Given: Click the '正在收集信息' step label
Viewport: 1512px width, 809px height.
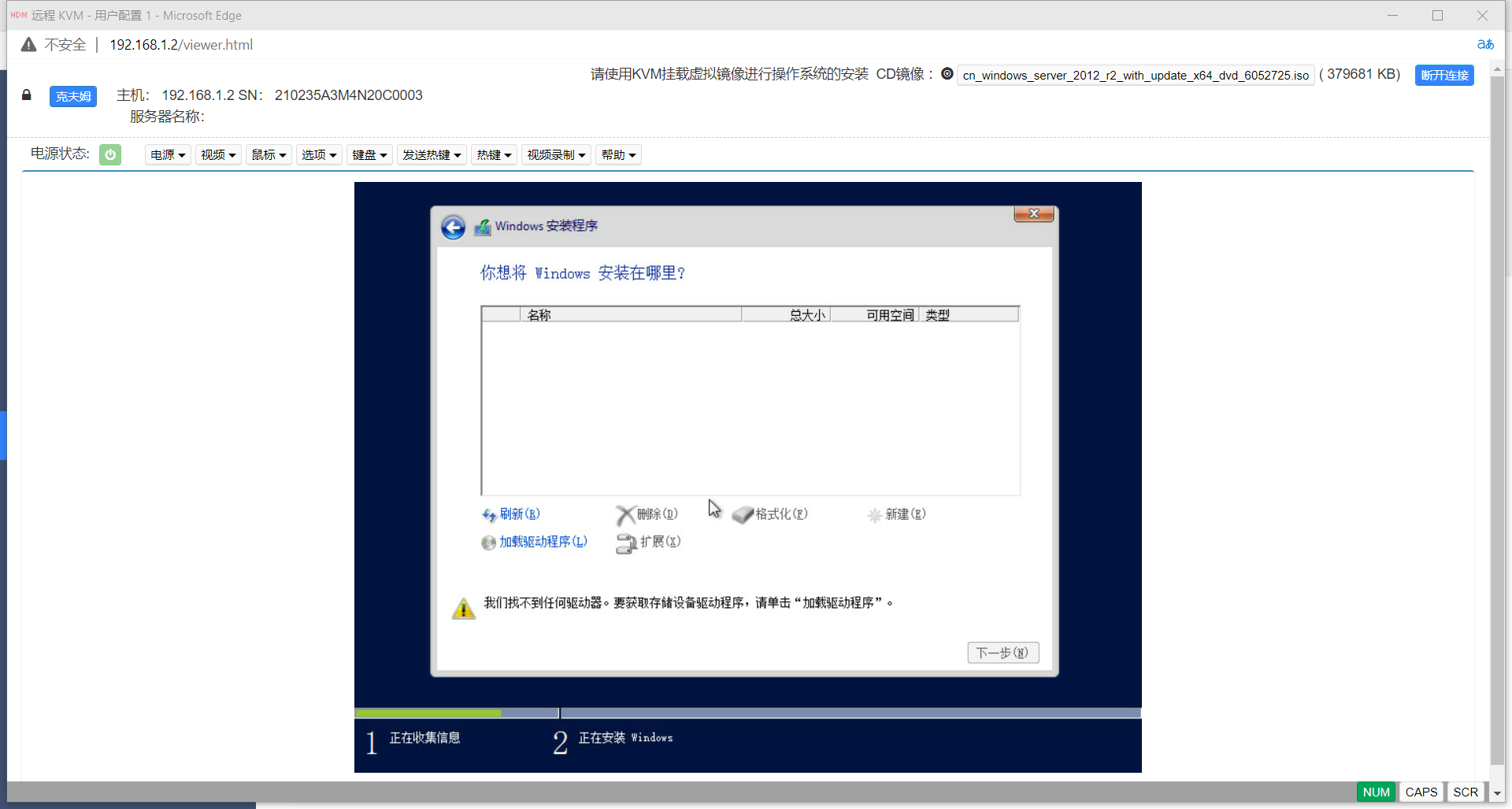Looking at the screenshot, I should [424, 738].
